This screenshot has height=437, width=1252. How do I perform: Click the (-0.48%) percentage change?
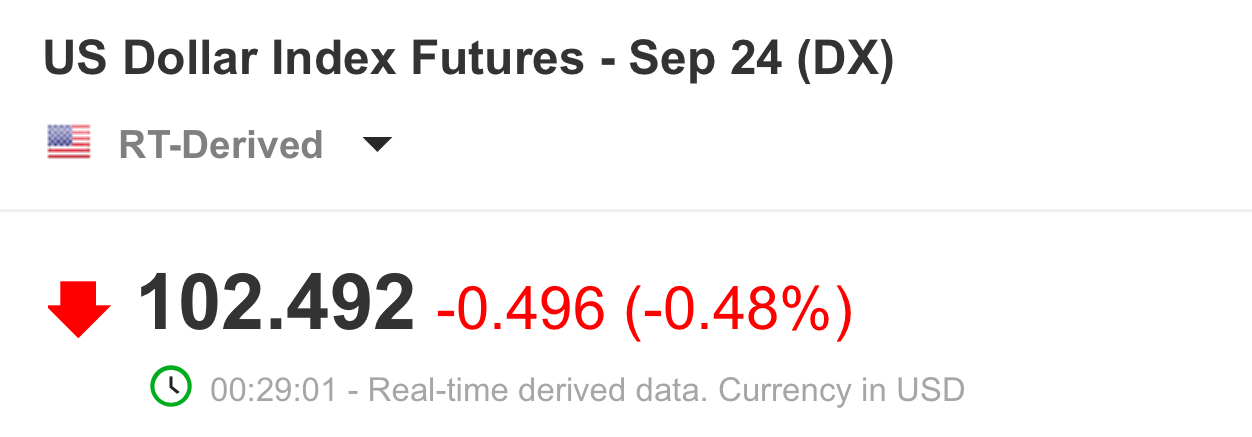point(739,309)
